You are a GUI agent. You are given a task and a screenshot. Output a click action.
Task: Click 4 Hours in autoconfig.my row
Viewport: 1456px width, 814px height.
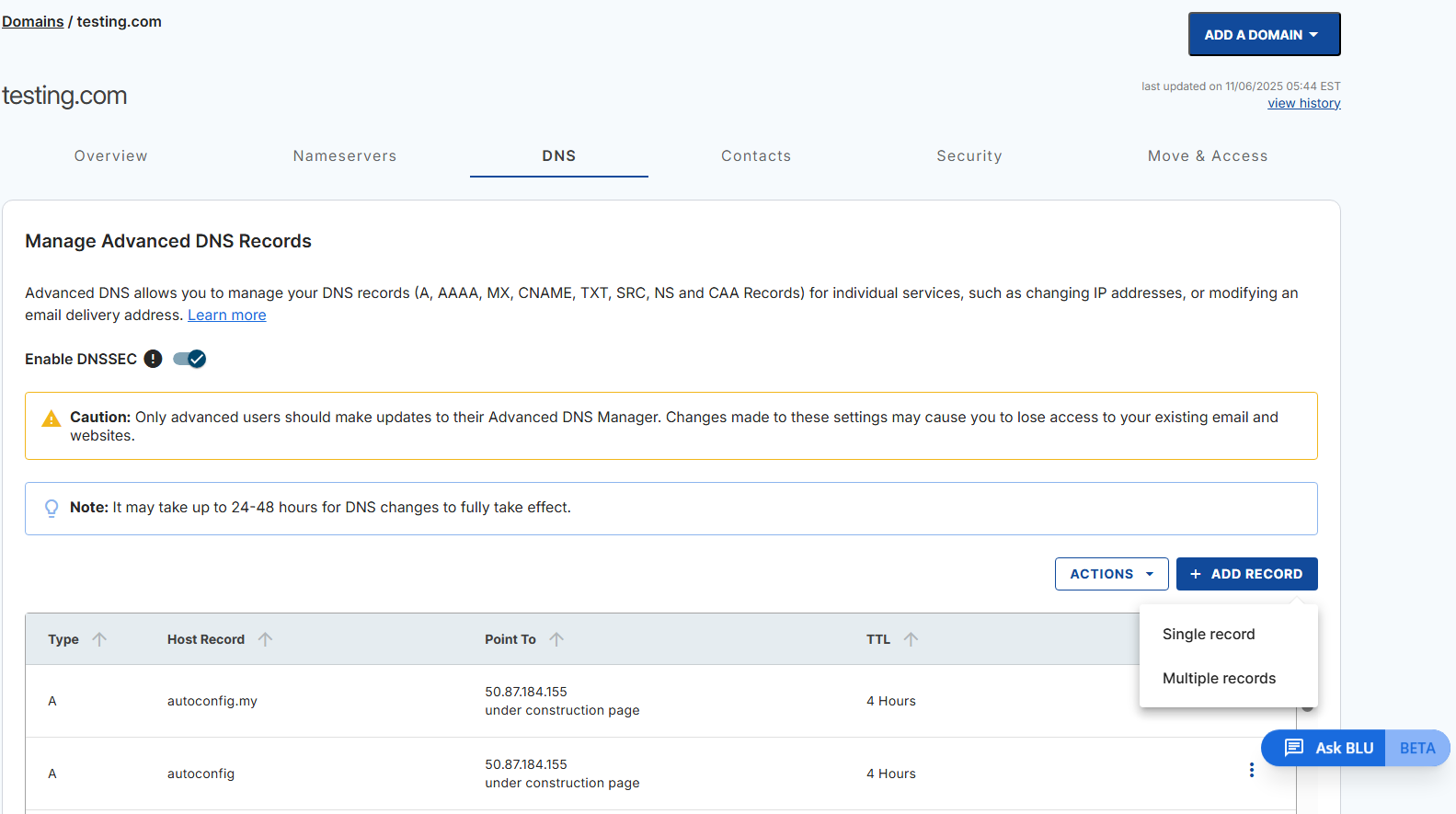point(891,701)
